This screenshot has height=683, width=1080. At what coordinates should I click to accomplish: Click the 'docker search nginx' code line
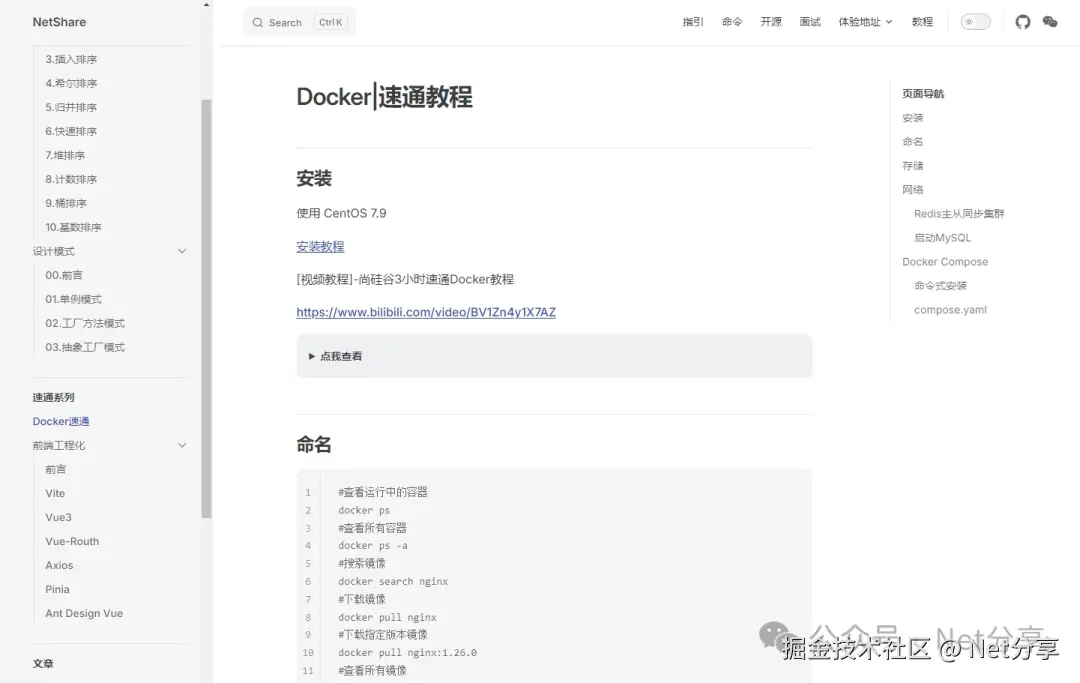click(393, 582)
